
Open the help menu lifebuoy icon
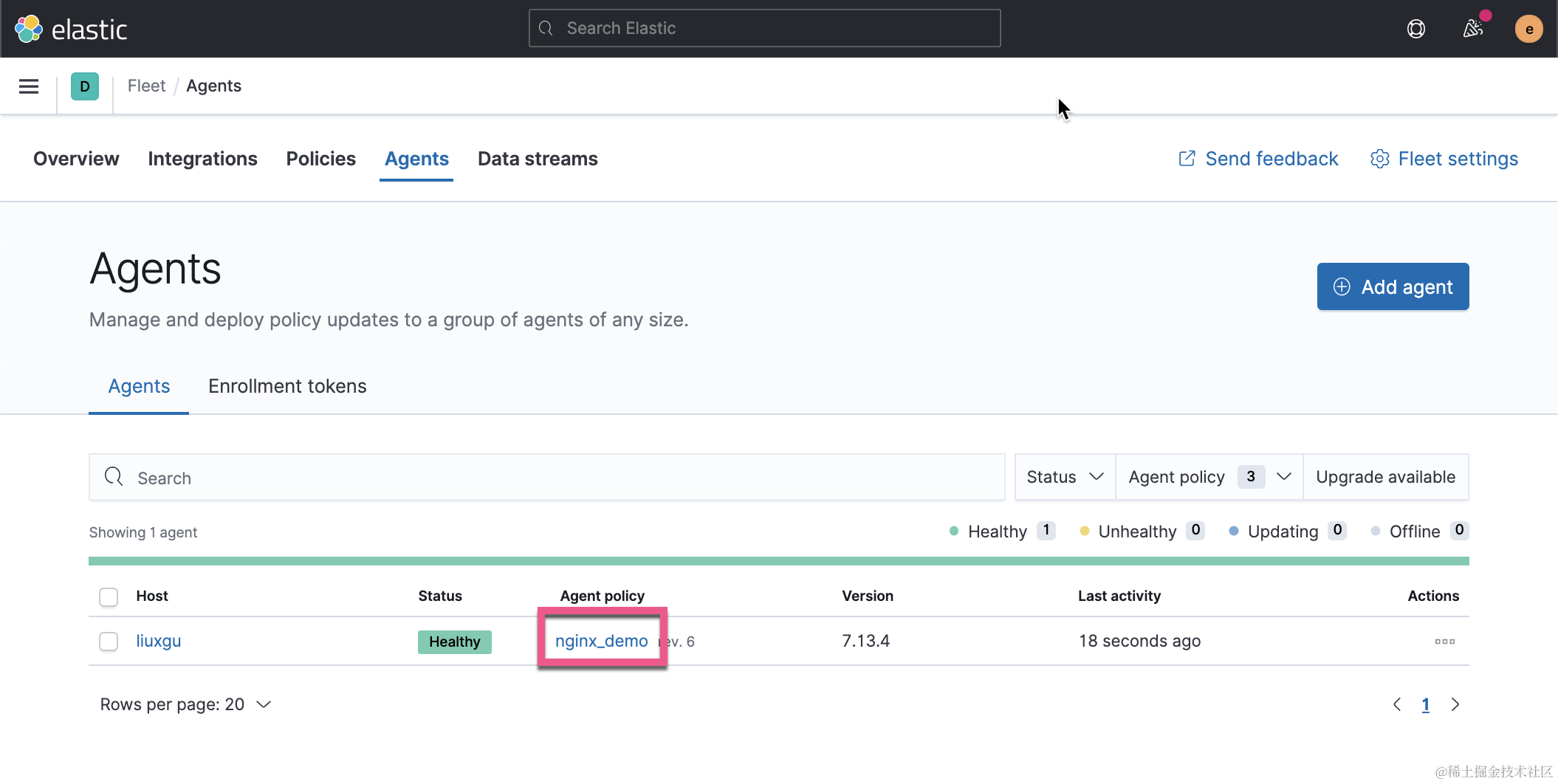(x=1415, y=29)
